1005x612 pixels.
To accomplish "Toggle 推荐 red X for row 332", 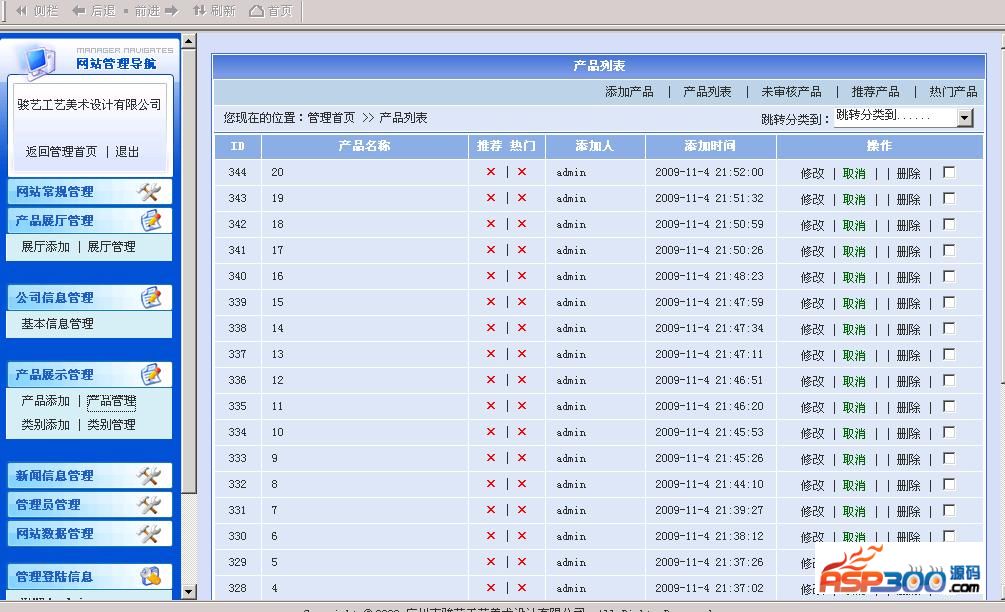I will [x=491, y=484].
